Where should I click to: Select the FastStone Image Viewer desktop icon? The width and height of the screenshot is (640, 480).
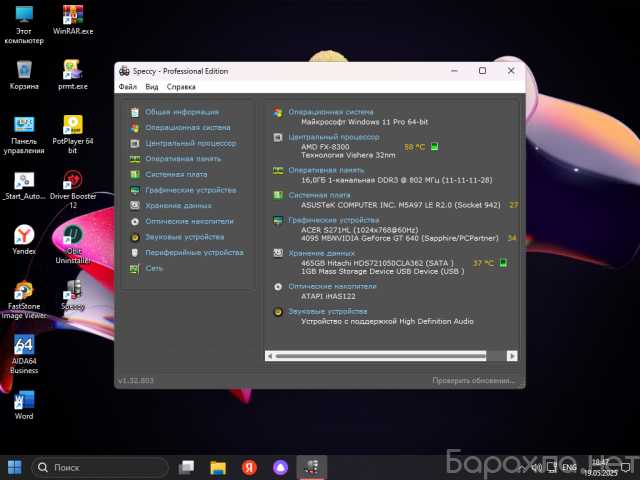tap(24, 300)
